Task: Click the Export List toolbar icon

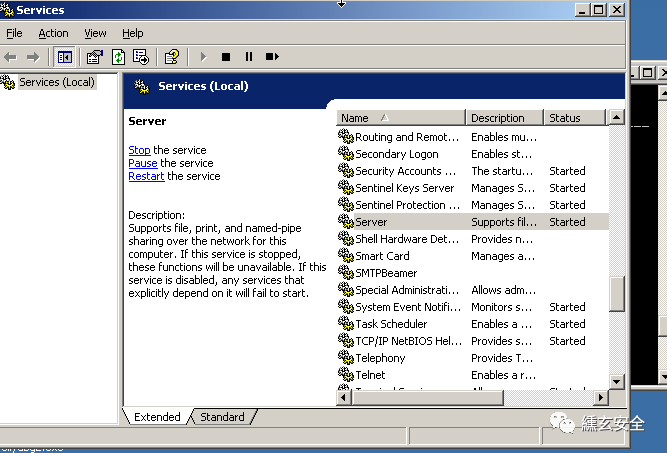Action: (x=141, y=57)
